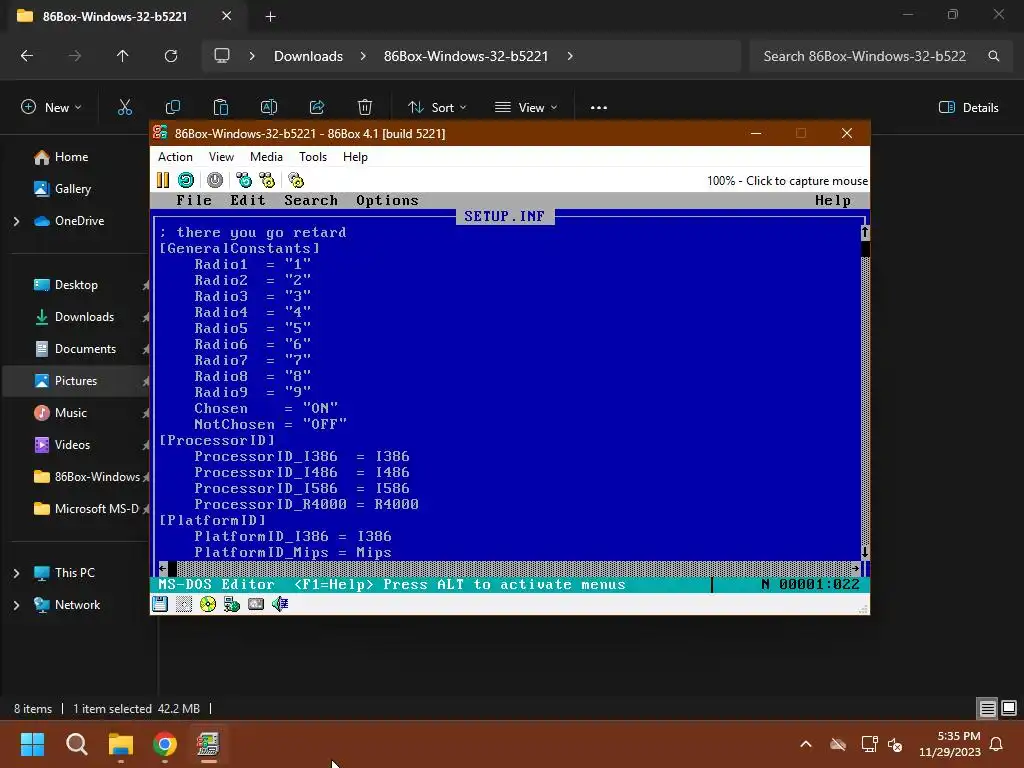
Task: Click the empty second floppy drive icon
Action: coord(184,604)
